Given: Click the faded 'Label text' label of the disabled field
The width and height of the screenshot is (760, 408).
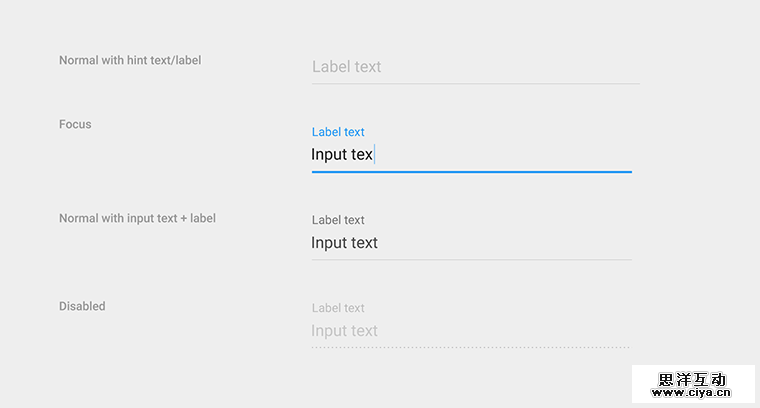Looking at the screenshot, I should pyautogui.click(x=338, y=308).
